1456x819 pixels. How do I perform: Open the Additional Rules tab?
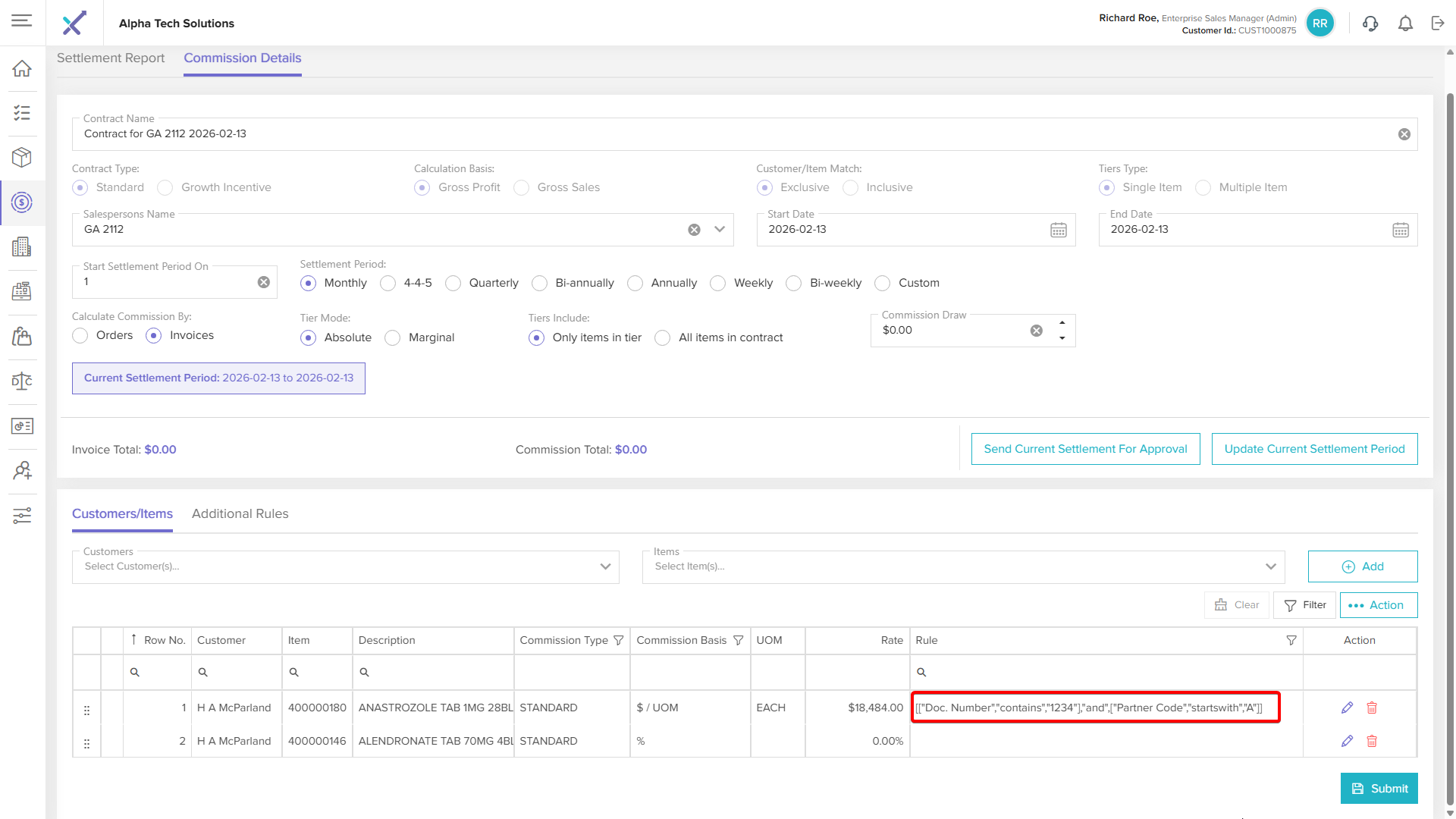pos(240,513)
